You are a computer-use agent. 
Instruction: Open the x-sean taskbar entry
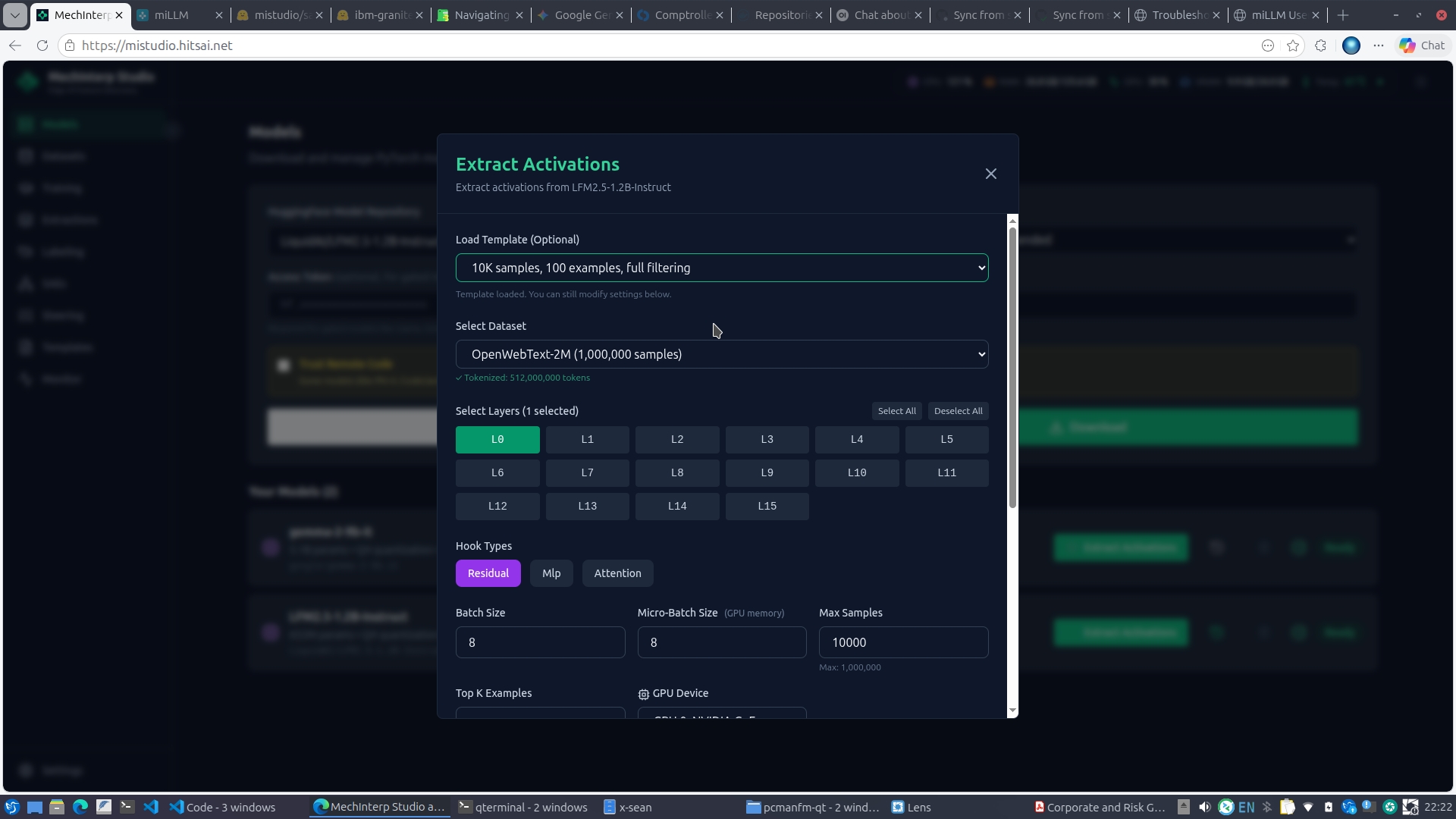(x=628, y=807)
